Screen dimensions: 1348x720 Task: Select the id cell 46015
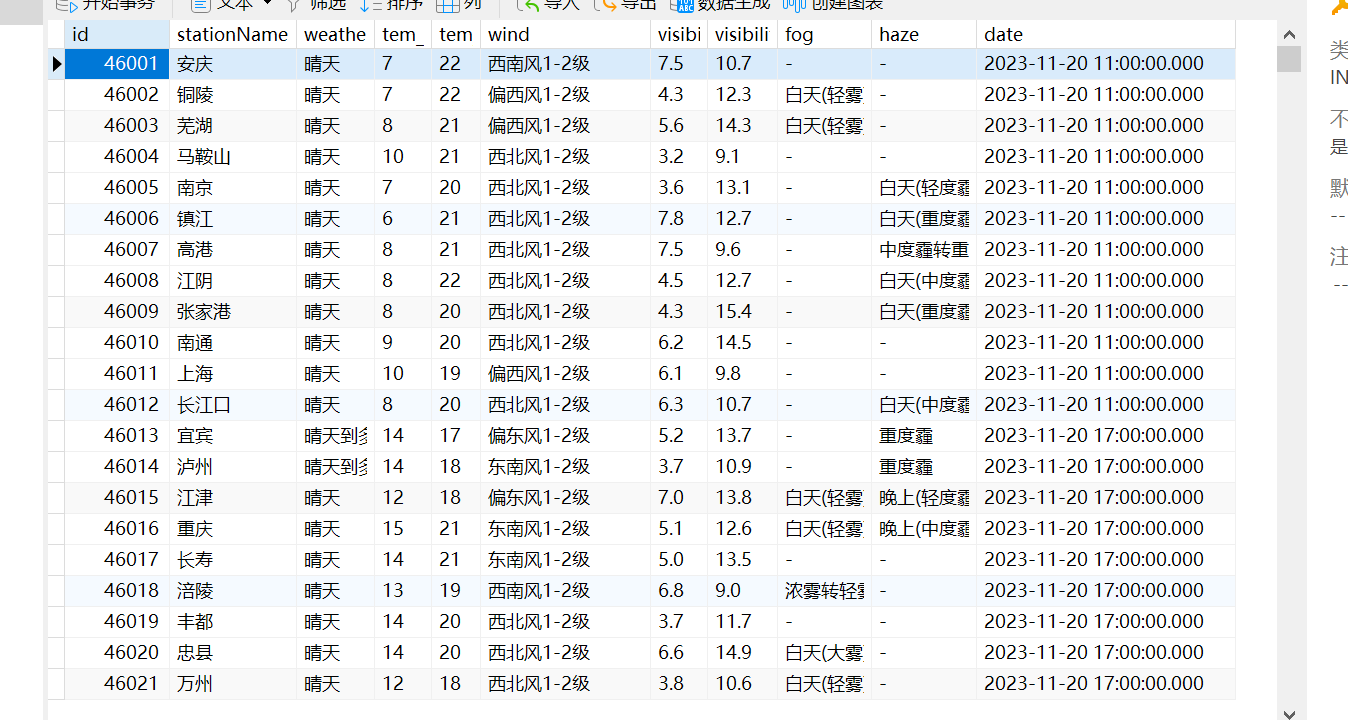(x=131, y=497)
